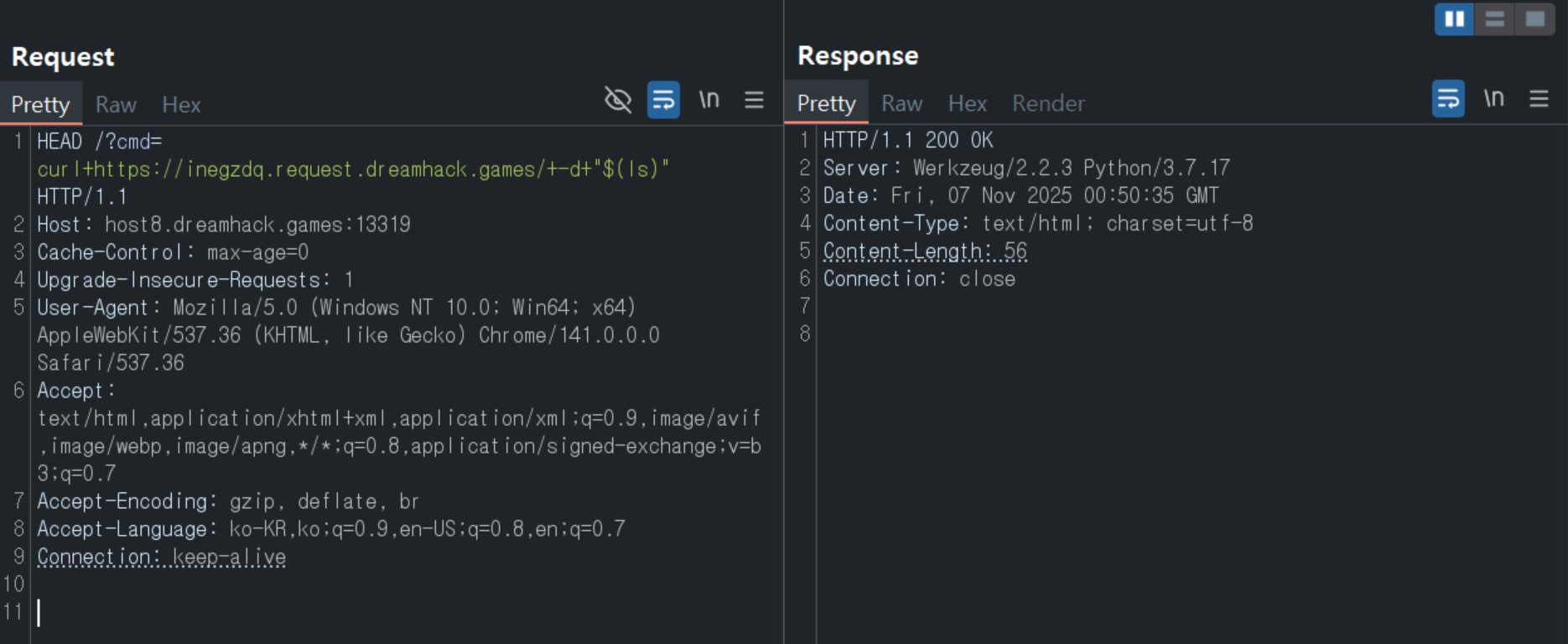Open Request panel hamburger options menu
This screenshot has width=1568, height=644.
click(x=754, y=101)
